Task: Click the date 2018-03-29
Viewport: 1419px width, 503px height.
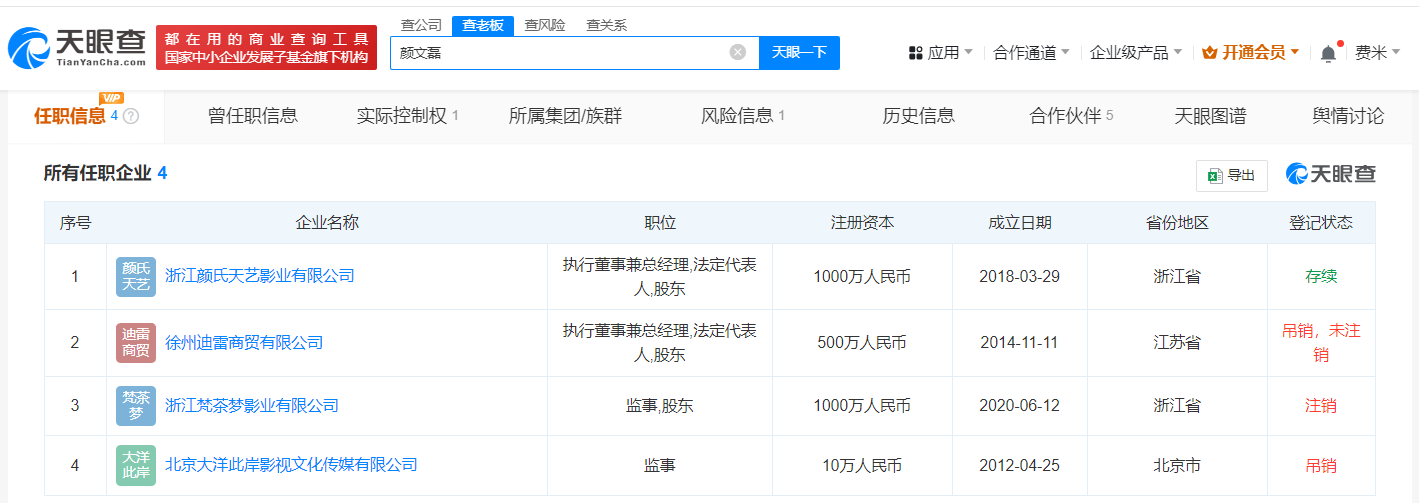Action: [1020, 276]
